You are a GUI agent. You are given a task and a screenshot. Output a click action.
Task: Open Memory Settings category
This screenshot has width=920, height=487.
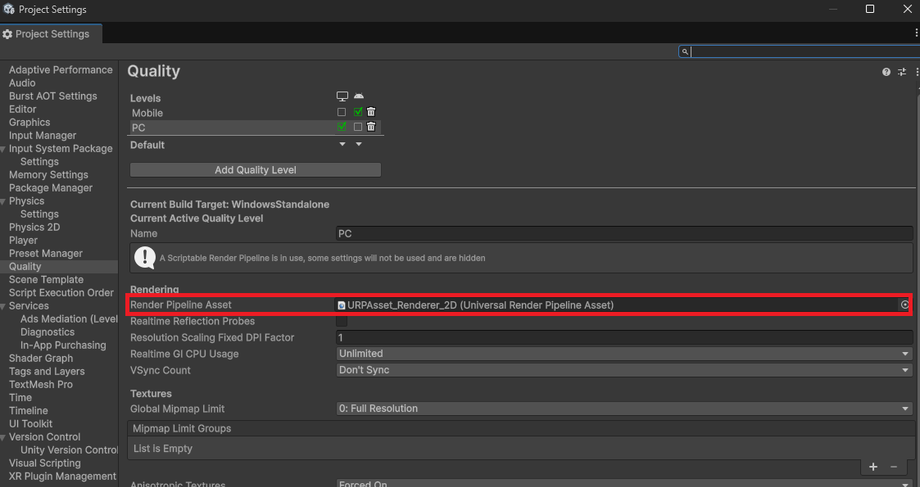[x=48, y=175]
